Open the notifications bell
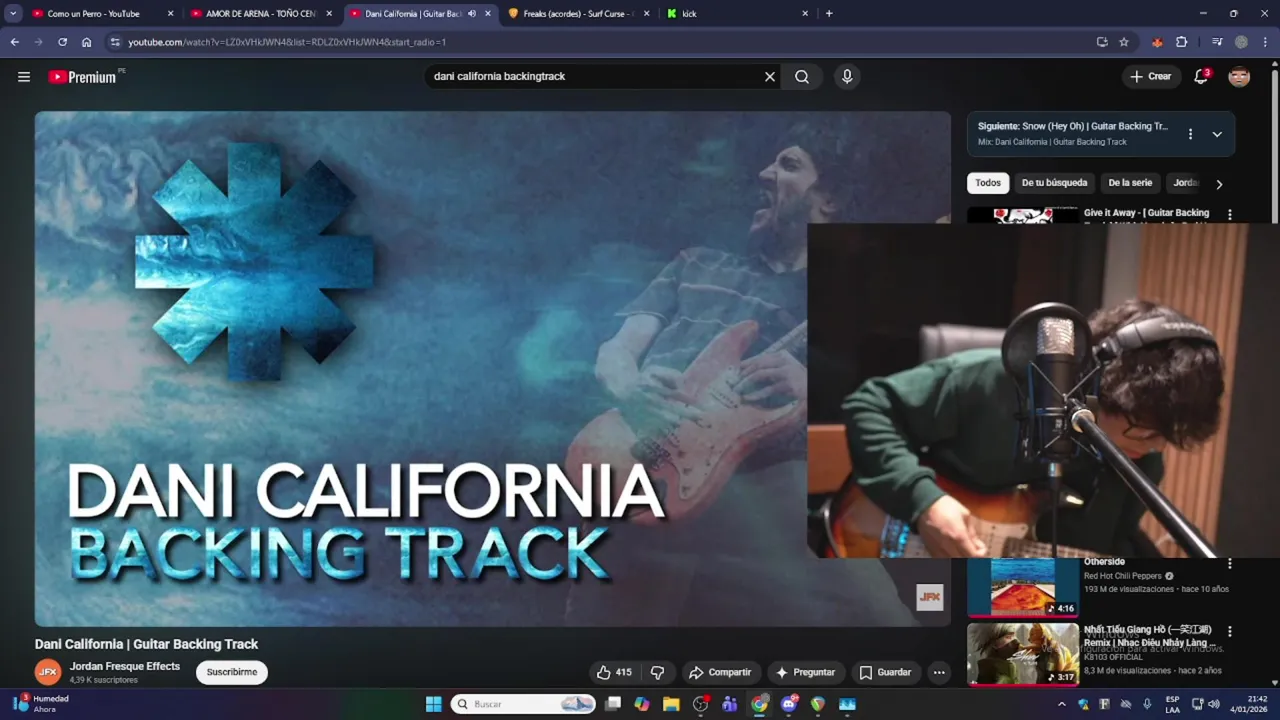The width and height of the screenshot is (1280, 720). coord(1201,77)
